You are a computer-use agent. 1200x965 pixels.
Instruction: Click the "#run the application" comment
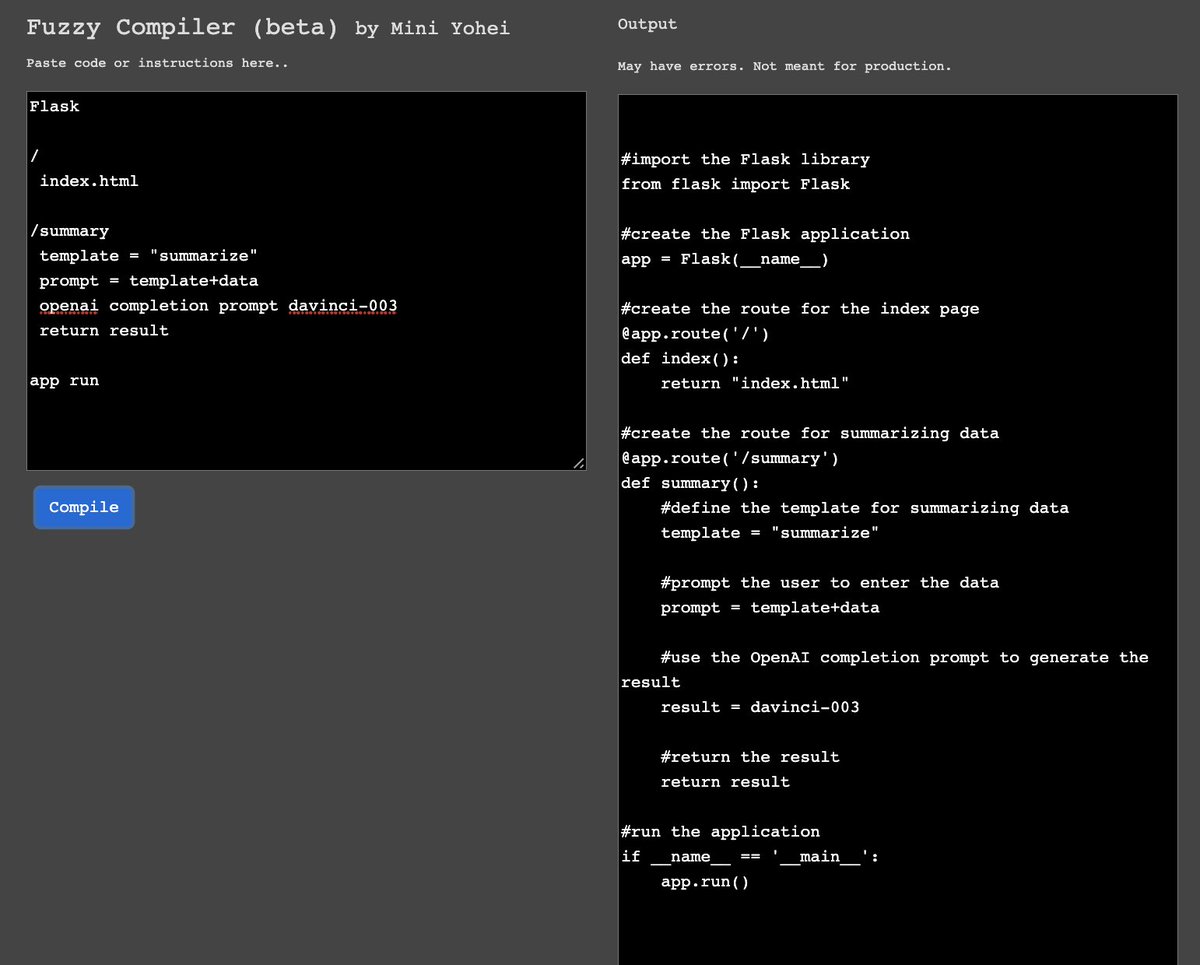click(x=720, y=831)
